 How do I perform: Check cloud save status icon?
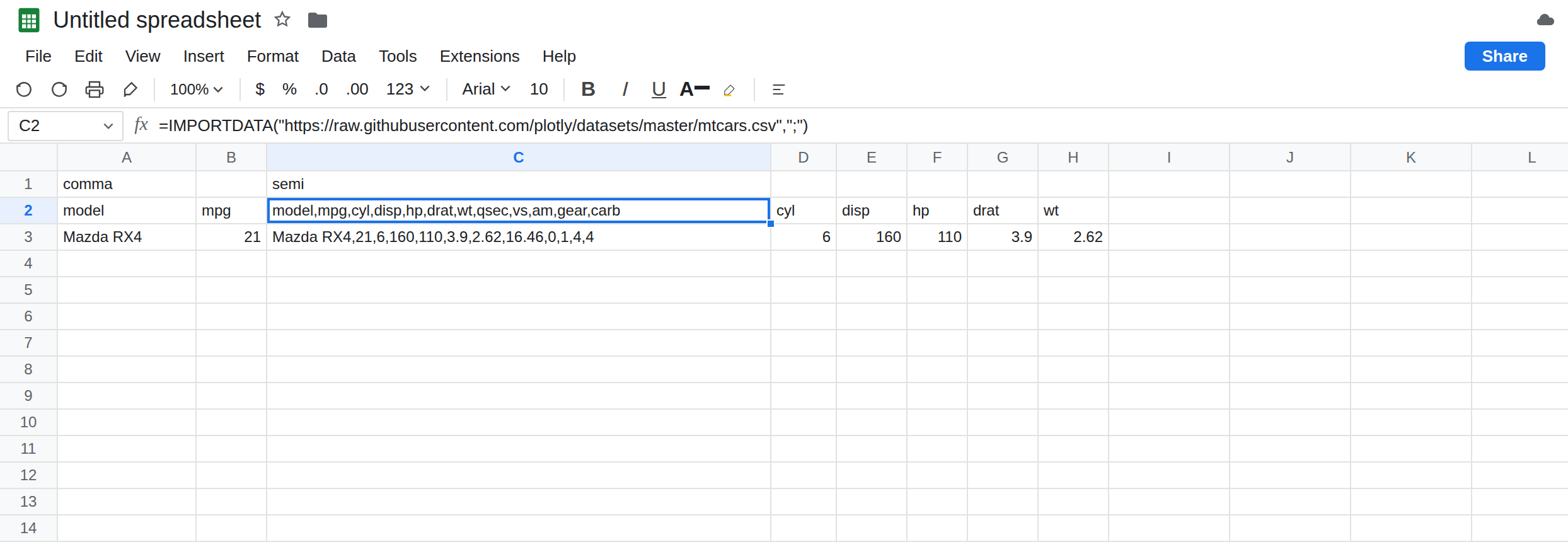(x=1545, y=20)
